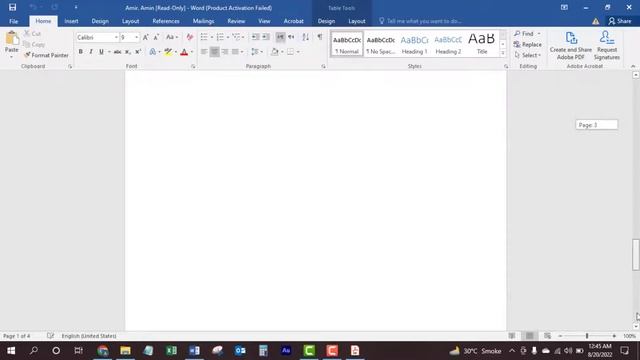
Task: Save the document with the floppy icon
Action: pyautogui.click(x=12, y=7)
